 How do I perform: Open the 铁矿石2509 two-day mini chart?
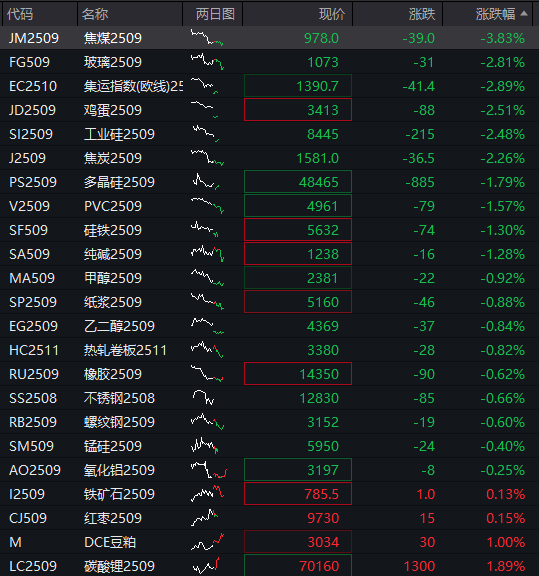pyautogui.click(x=207, y=493)
